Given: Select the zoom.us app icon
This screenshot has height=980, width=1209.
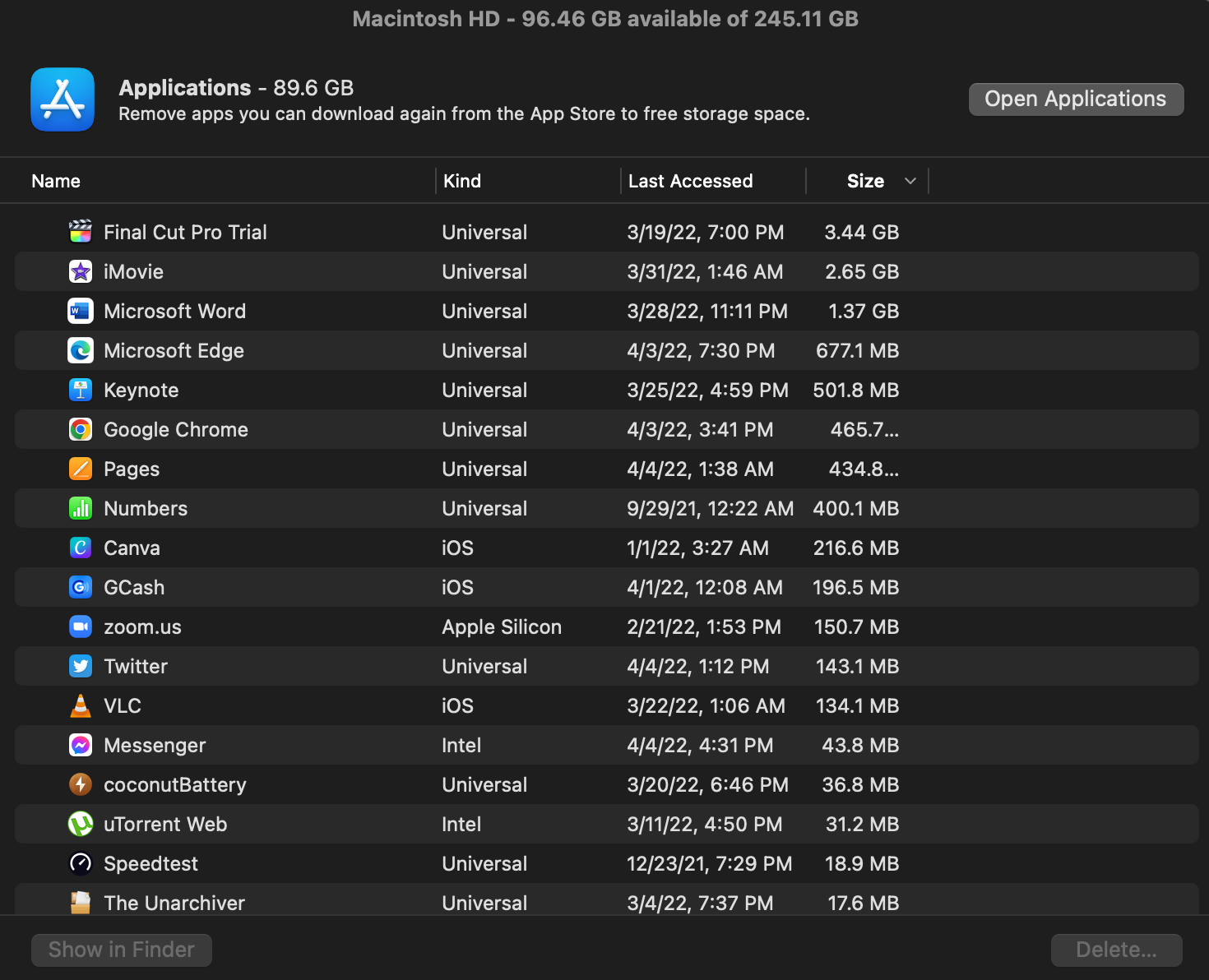Looking at the screenshot, I should [81, 626].
